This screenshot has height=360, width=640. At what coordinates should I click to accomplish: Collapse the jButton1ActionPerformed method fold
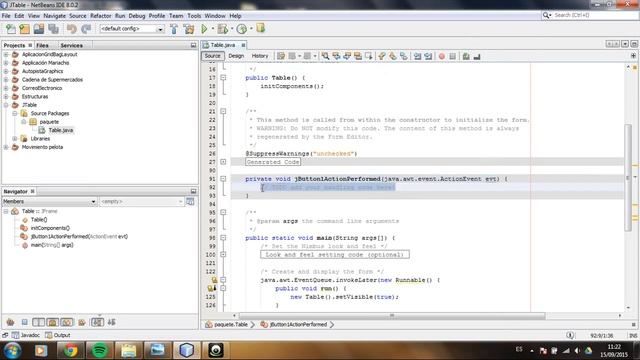(x=223, y=179)
